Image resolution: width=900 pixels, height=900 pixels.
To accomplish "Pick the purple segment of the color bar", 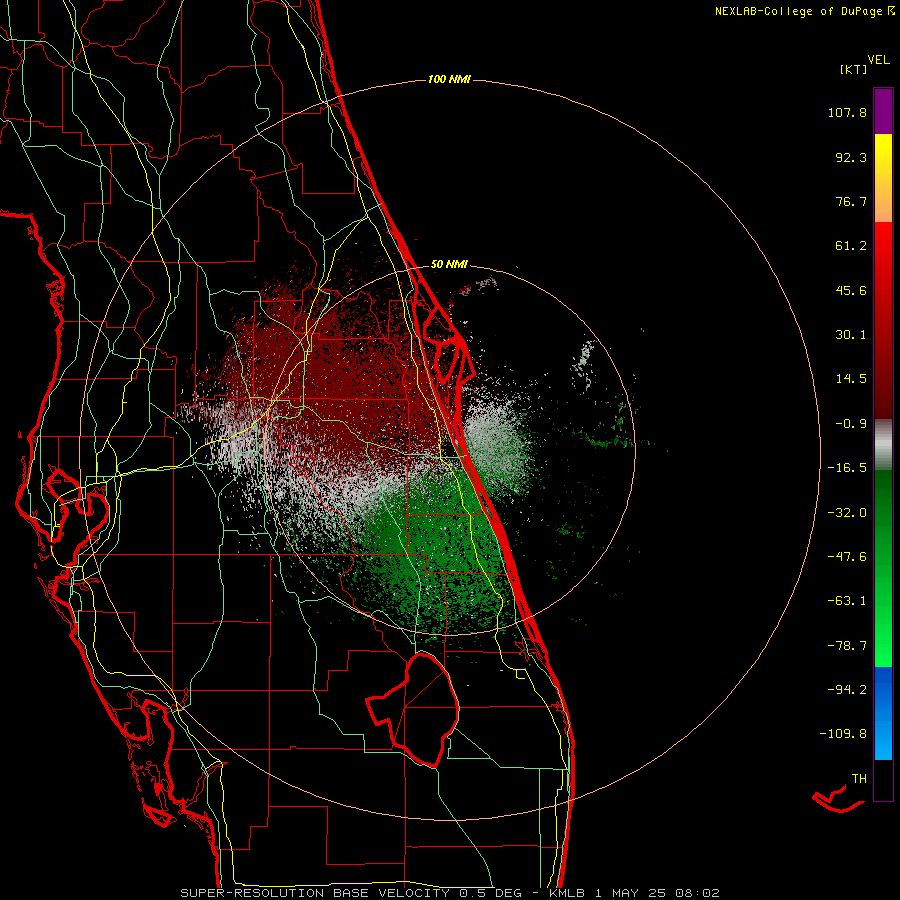I will [x=883, y=111].
